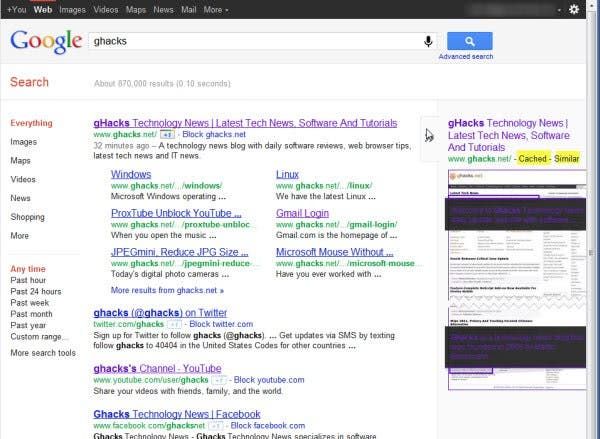Open ProxTube Unblock YouTube sitelink
This screenshot has height=439, width=600.
click(176, 213)
